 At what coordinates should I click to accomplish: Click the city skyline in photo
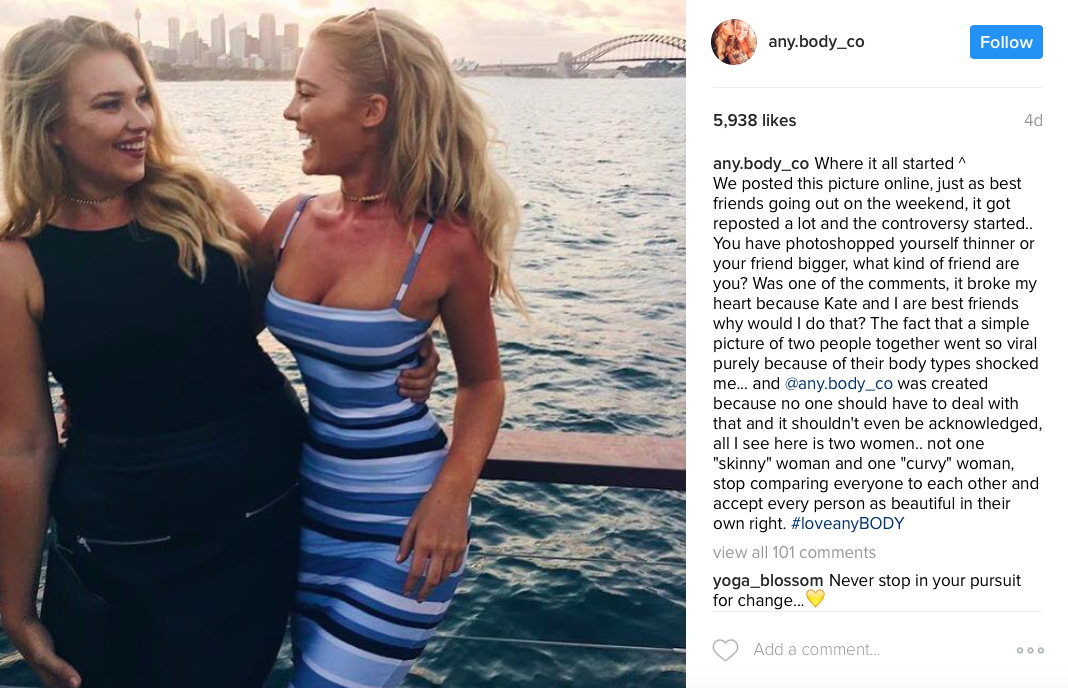(218, 44)
